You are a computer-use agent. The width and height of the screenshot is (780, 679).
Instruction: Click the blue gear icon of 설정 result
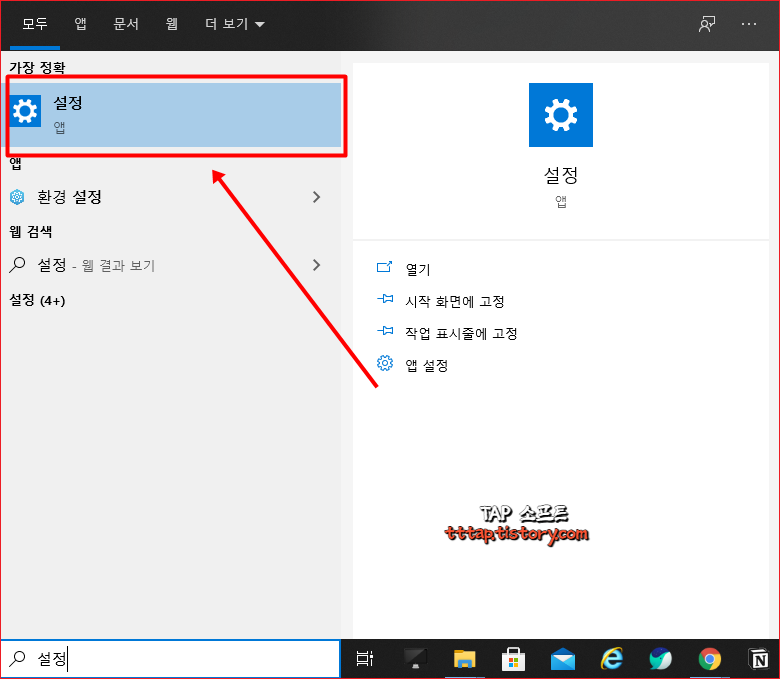(25, 111)
